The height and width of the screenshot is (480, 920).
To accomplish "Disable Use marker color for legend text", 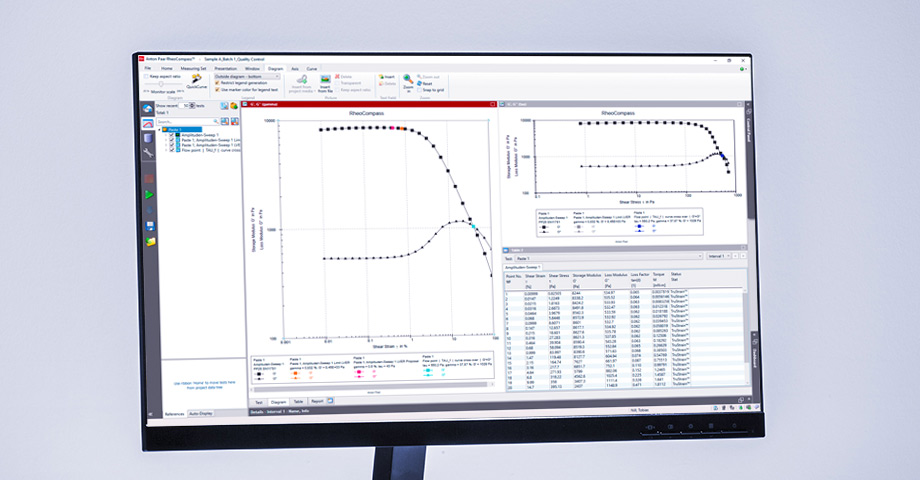I will (x=217, y=89).
